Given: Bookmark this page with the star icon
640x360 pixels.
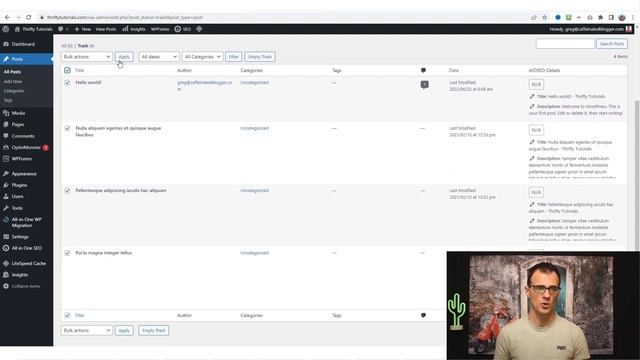Looking at the screenshot, I should [x=544, y=18].
